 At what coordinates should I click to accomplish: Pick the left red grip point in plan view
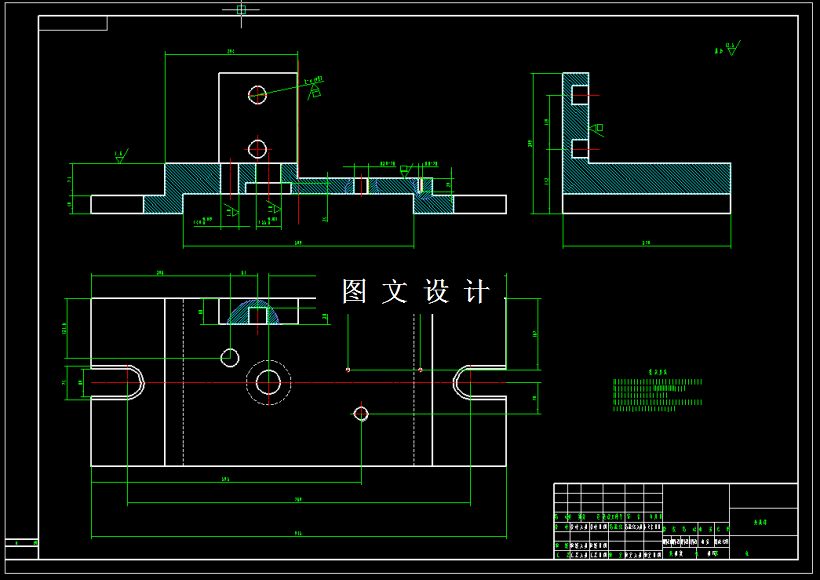pyautogui.click(x=348, y=370)
